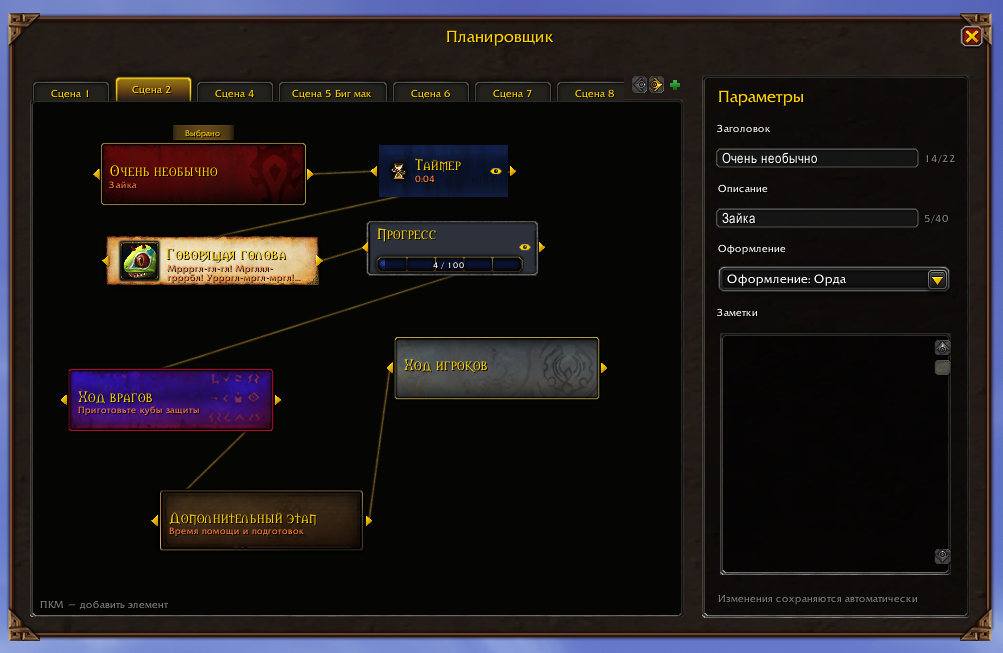Click the notes scrollbar up arrow
The image size is (1003, 653).
943,347
